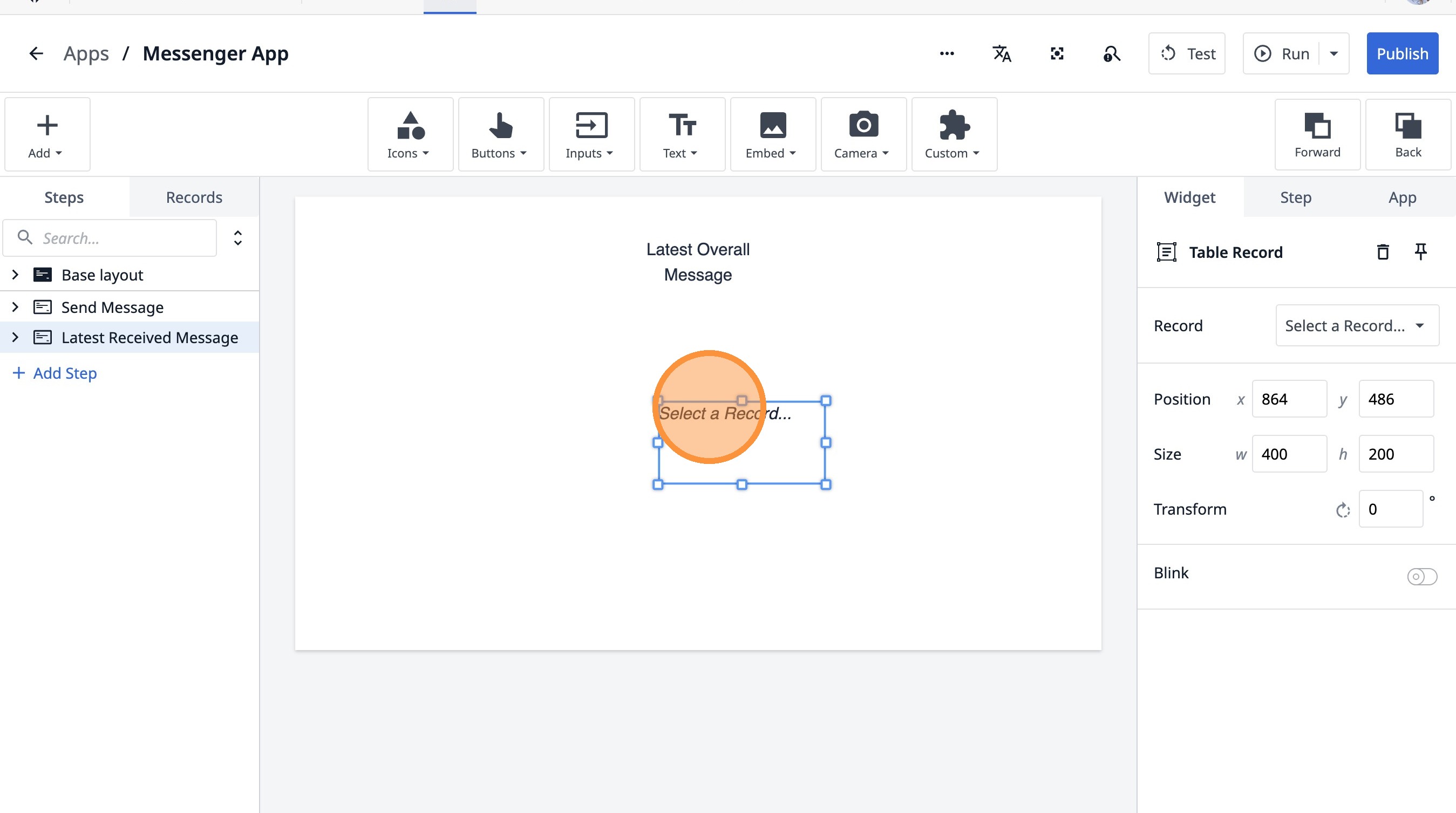Open the Camera widget menu
The image size is (1456, 813).
[x=863, y=134]
